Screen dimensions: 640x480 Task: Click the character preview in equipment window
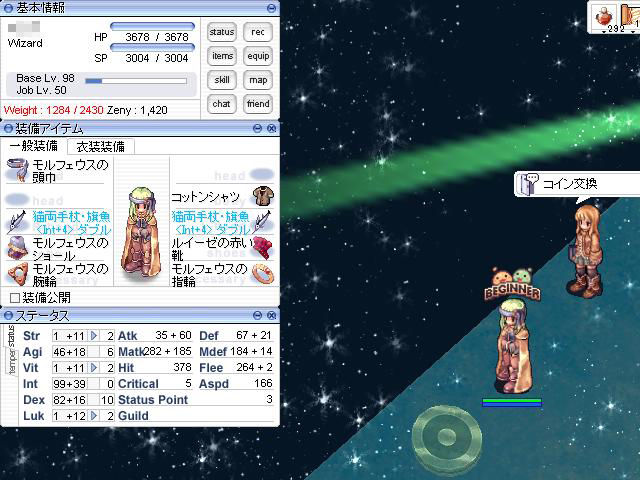coord(141,233)
